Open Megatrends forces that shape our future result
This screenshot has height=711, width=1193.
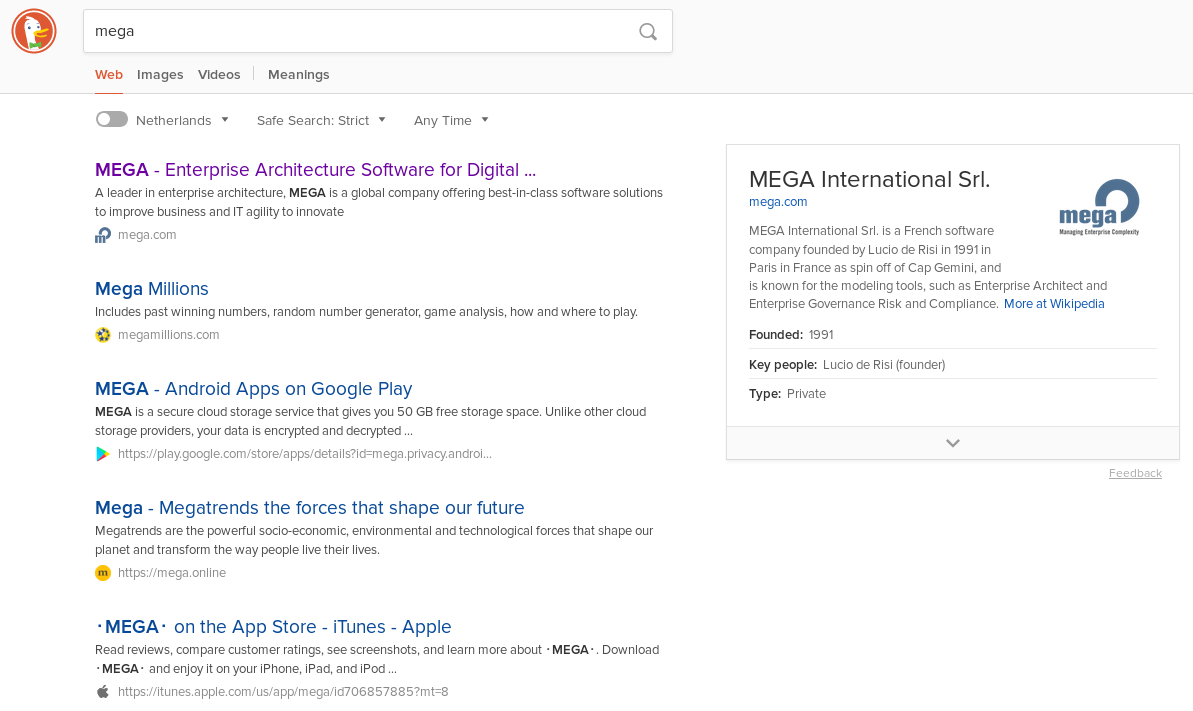tap(310, 508)
